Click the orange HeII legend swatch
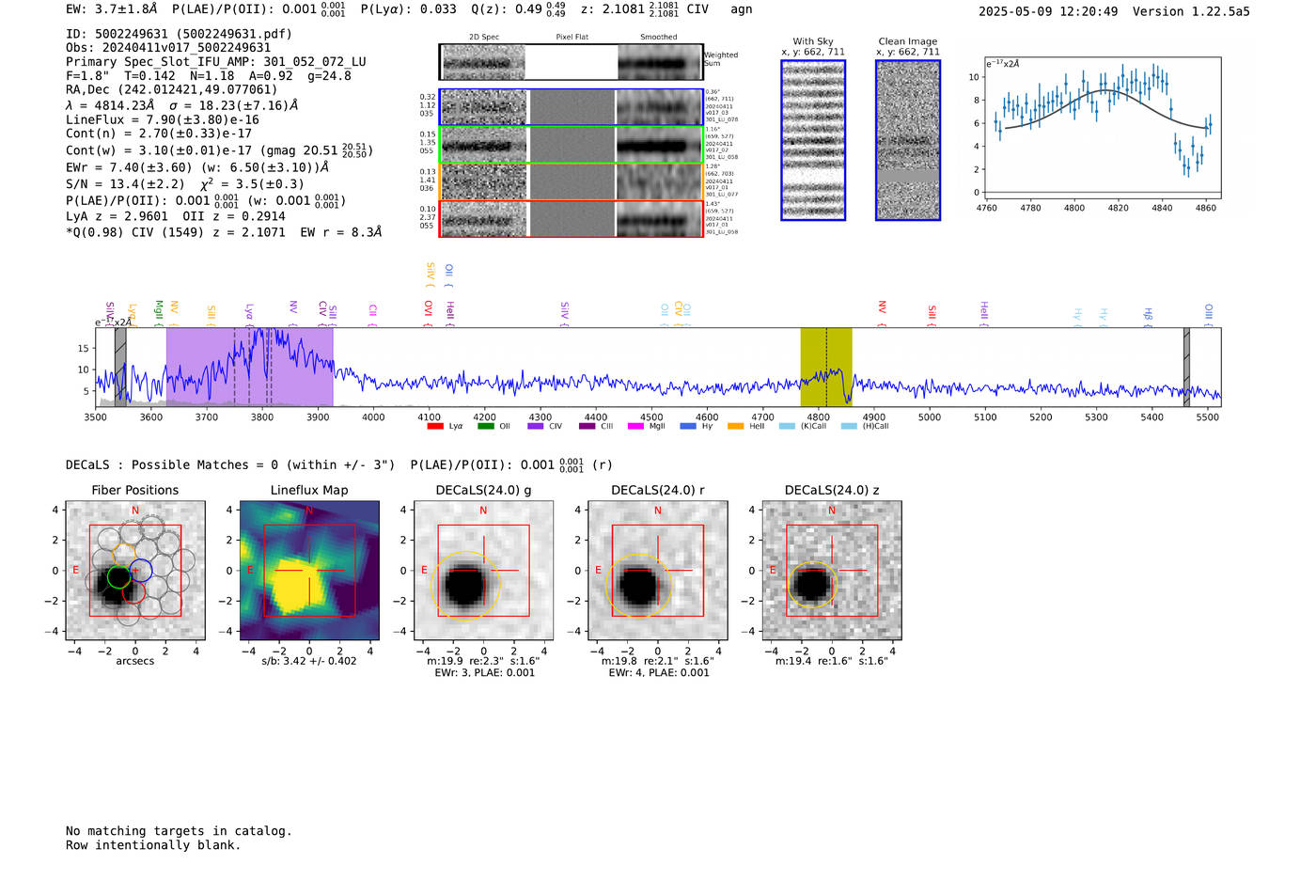The width and height of the screenshot is (1316, 896). (735, 426)
